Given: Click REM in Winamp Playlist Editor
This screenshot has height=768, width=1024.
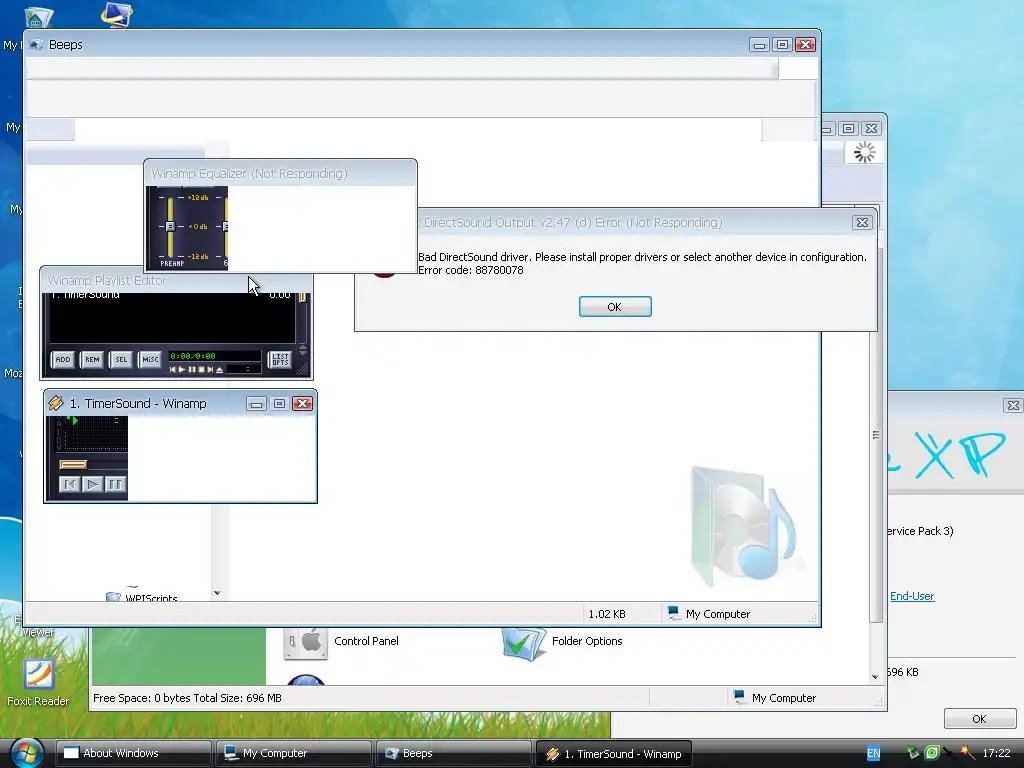Looking at the screenshot, I should click(92, 359).
